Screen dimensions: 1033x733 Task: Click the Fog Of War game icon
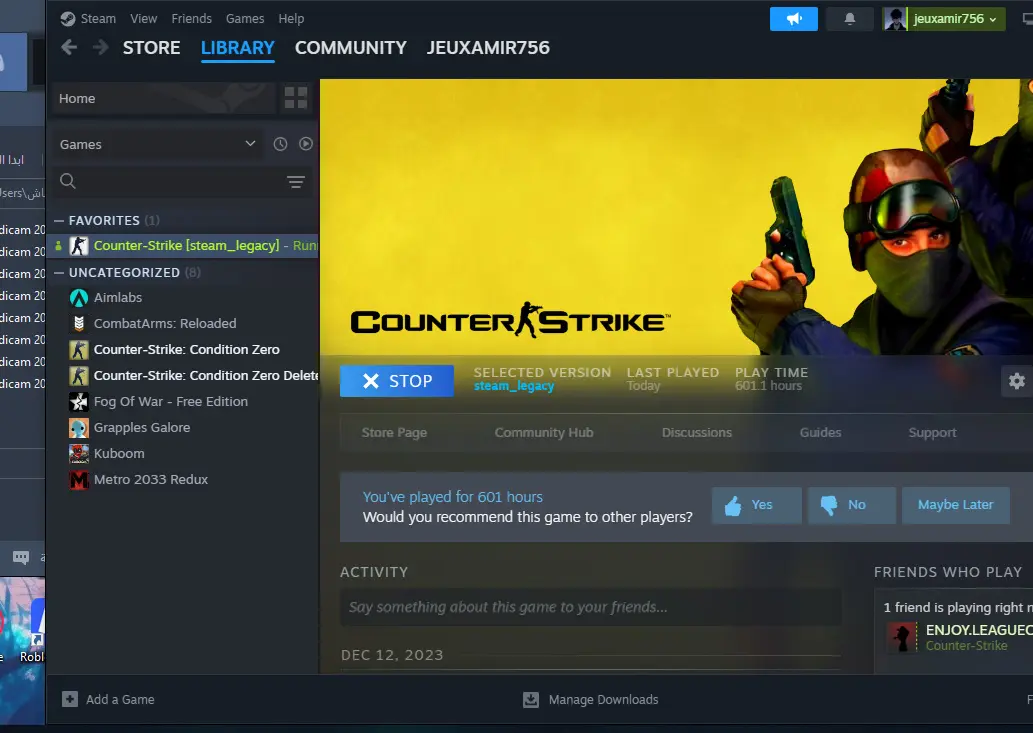click(x=79, y=402)
